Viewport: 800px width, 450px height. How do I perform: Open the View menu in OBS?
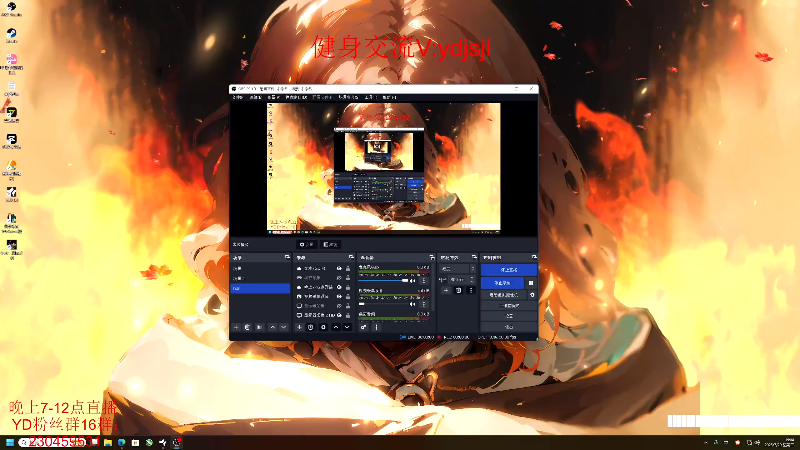point(274,97)
